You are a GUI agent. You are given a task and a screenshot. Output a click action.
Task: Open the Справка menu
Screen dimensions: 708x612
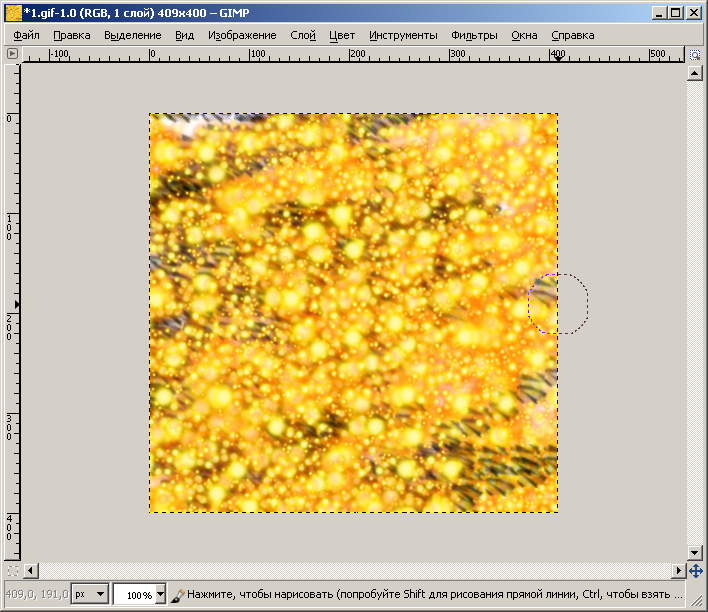[573, 35]
